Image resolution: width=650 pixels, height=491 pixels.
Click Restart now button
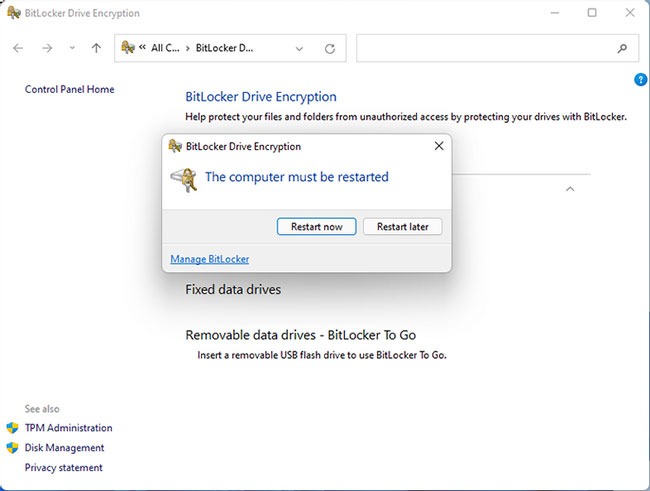tap(316, 226)
